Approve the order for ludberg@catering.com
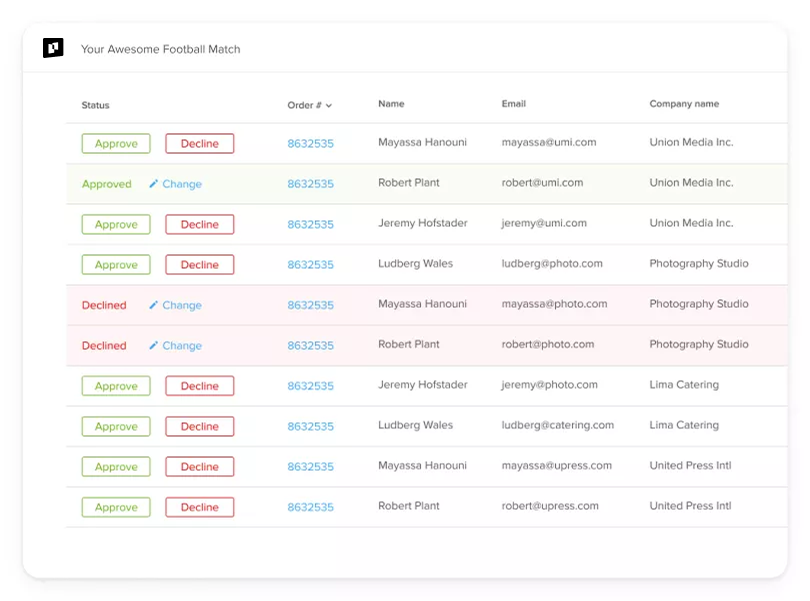810x601 pixels. tap(116, 427)
